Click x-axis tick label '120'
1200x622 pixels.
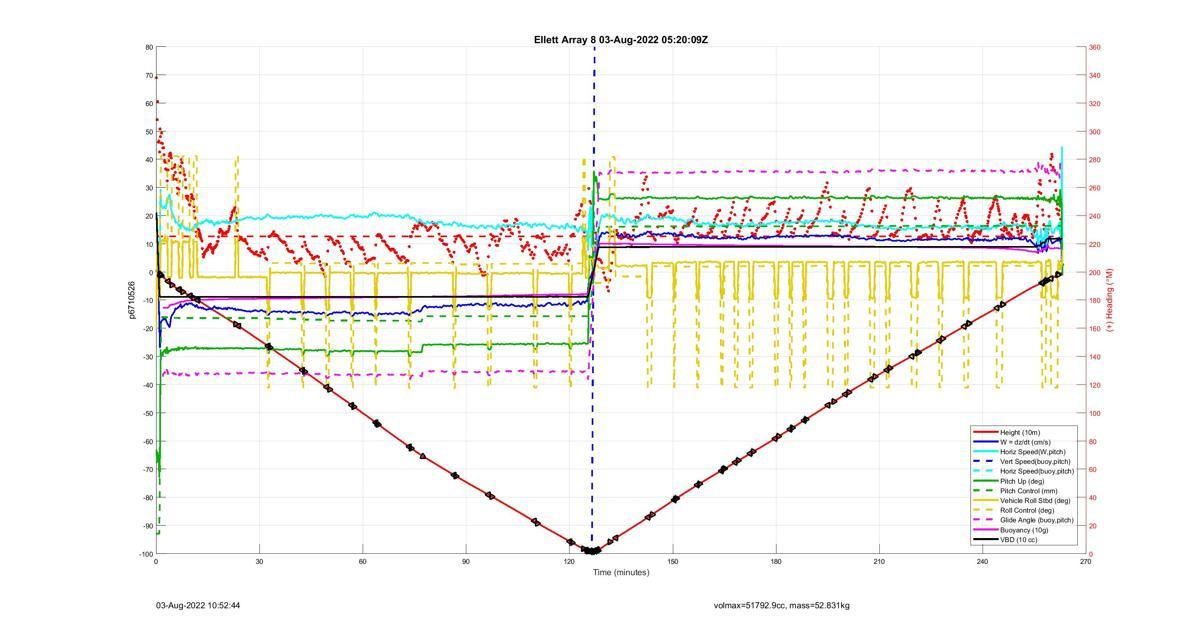[569, 562]
